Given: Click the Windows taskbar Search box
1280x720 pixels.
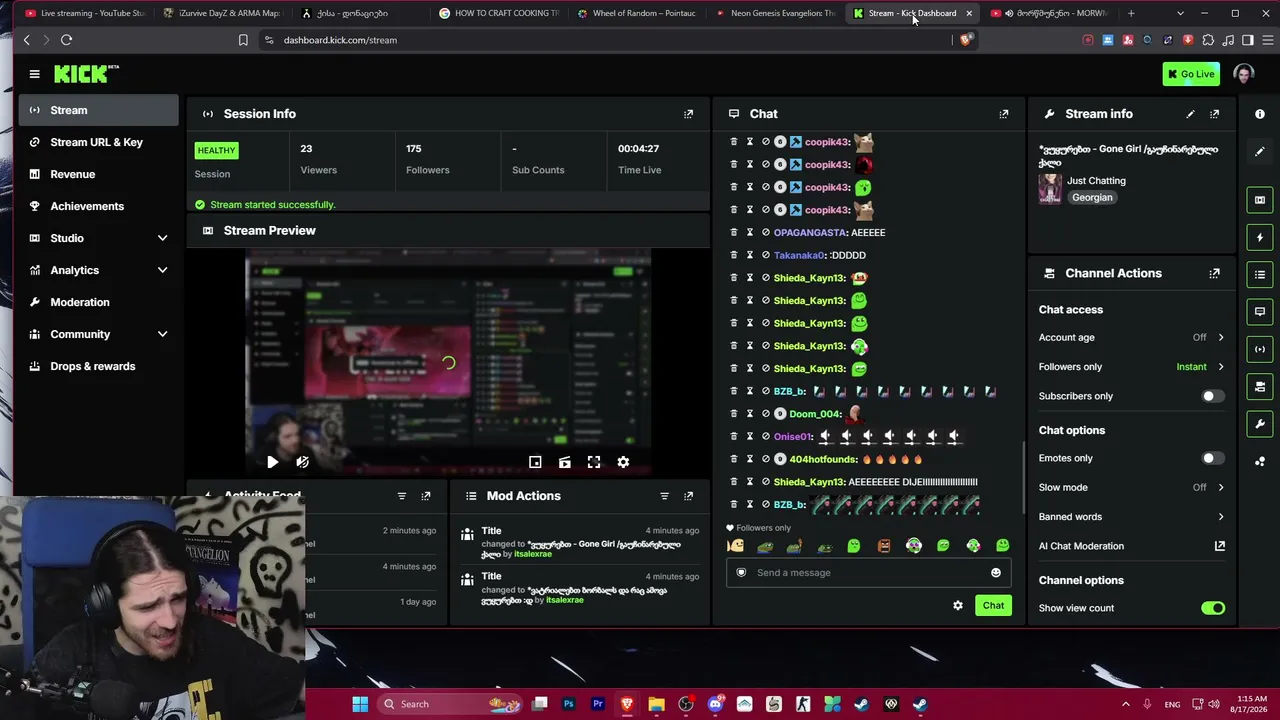Looking at the screenshot, I should [448, 704].
